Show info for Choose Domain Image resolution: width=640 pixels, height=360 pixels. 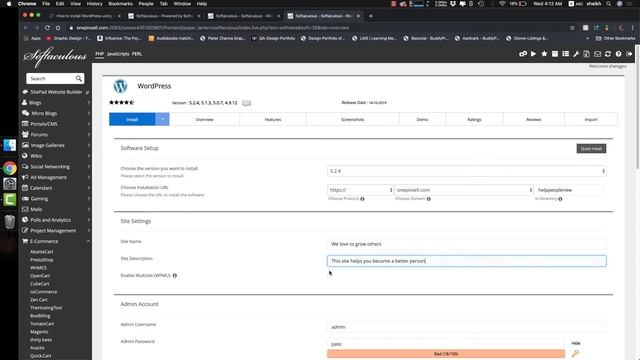pos(429,199)
